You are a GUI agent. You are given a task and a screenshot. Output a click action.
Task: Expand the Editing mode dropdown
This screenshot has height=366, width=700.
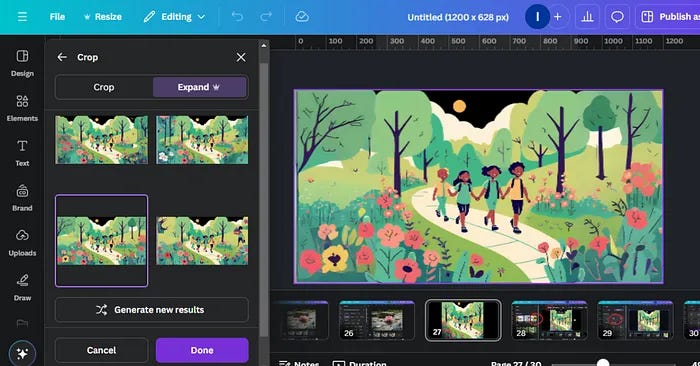pyautogui.click(x=175, y=17)
